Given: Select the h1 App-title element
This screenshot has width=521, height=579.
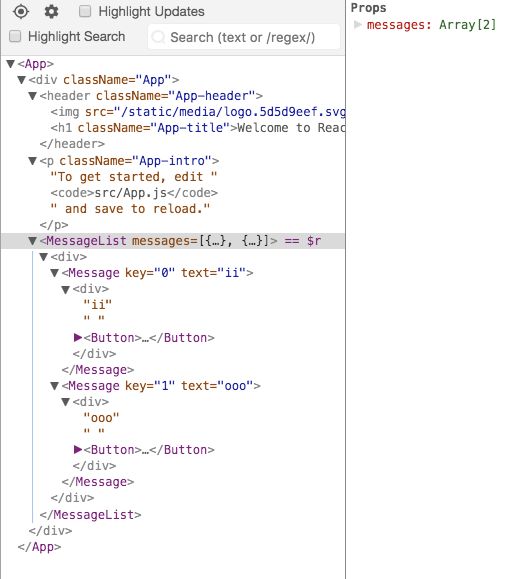Looking at the screenshot, I should click(x=198, y=128).
